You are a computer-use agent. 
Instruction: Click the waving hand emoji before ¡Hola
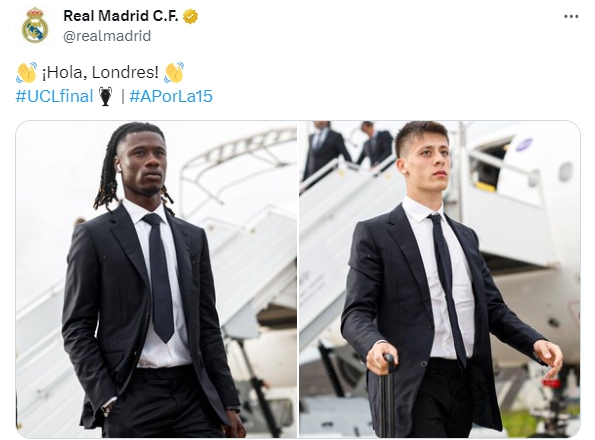27,72
